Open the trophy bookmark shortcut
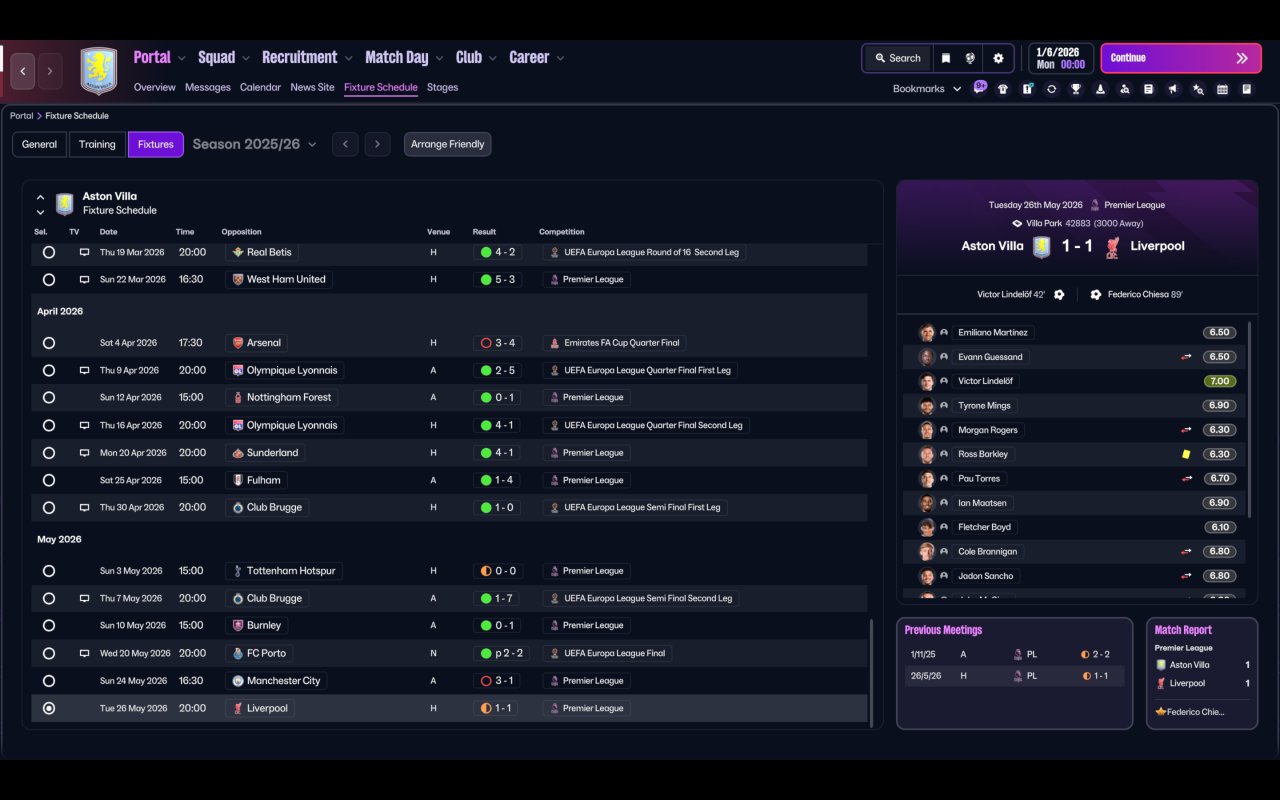Screen dimensions: 1280x800 [x=1076, y=89]
